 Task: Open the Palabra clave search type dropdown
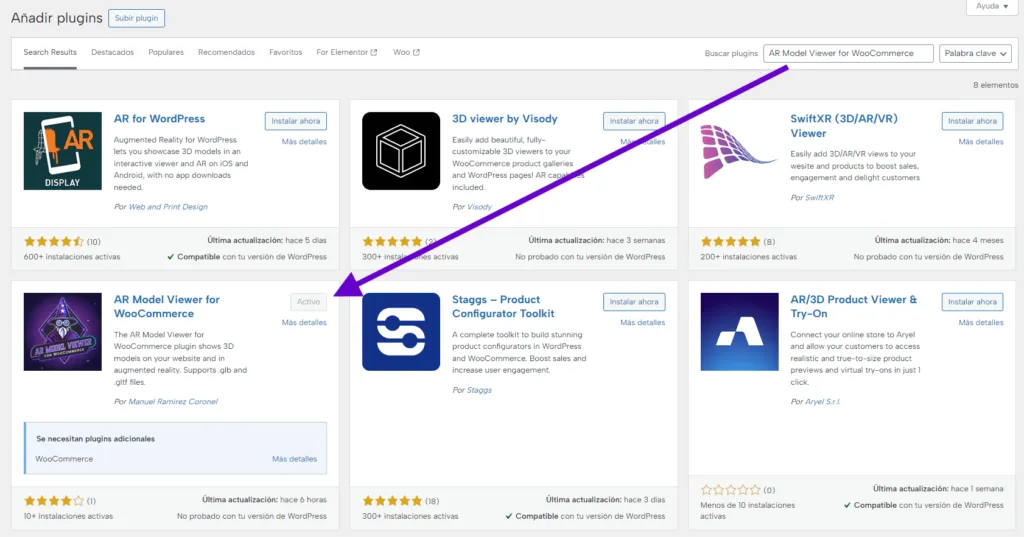pyautogui.click(x=976, y=54)
